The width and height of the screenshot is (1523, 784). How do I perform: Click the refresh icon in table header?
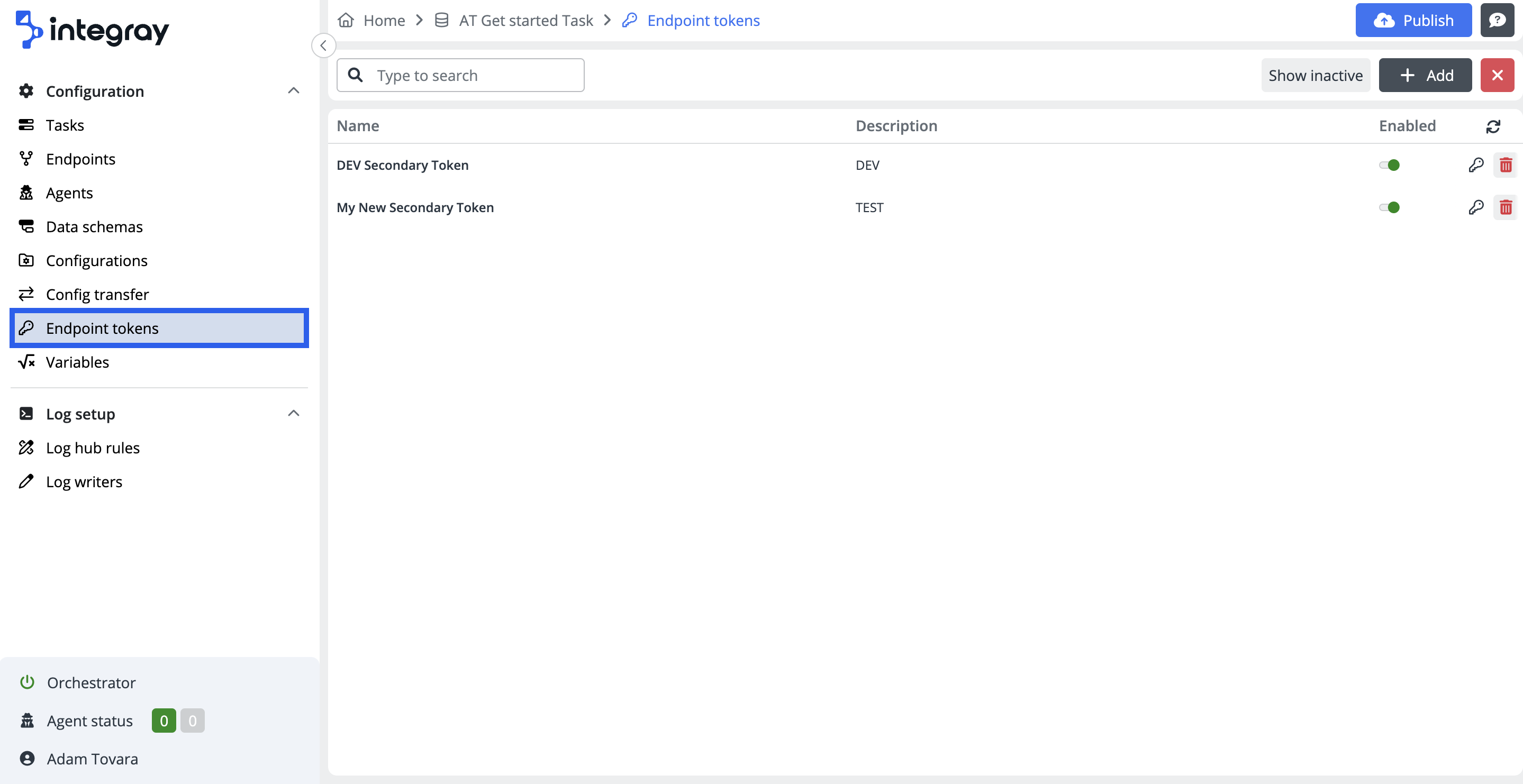tap(1493, 126)
